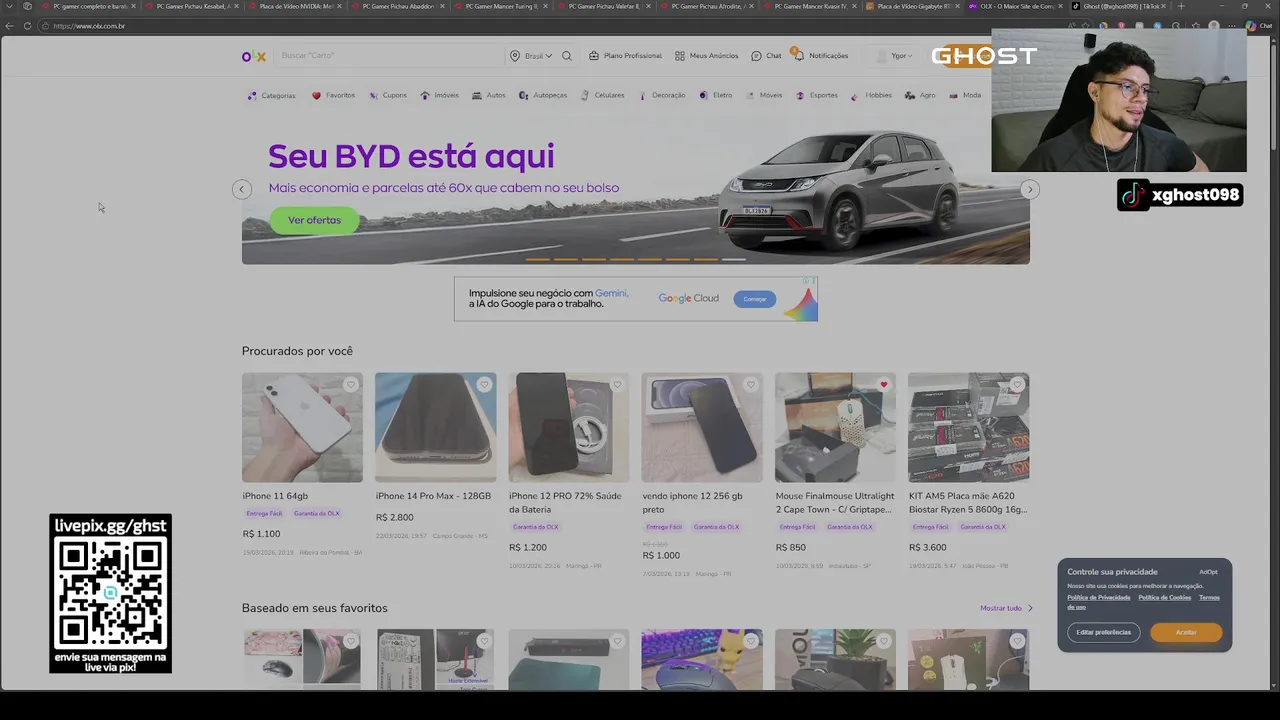Switch to the Placa de Vídeo NVIDIA tab
The image size is (1280, 720).
coord(297,6)
